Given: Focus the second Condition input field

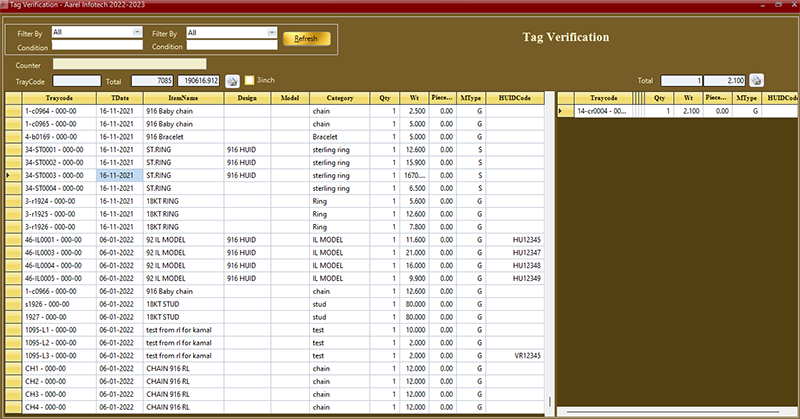Looking at the screenshot, I should pyautogui.click(x=232, y=45).
